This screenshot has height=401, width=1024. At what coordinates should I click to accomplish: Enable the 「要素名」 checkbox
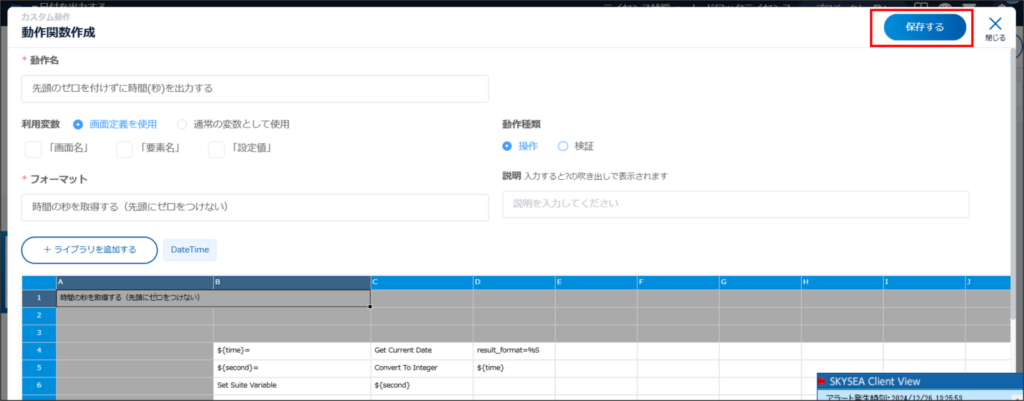pyautogui.click(x=125, y=149)
